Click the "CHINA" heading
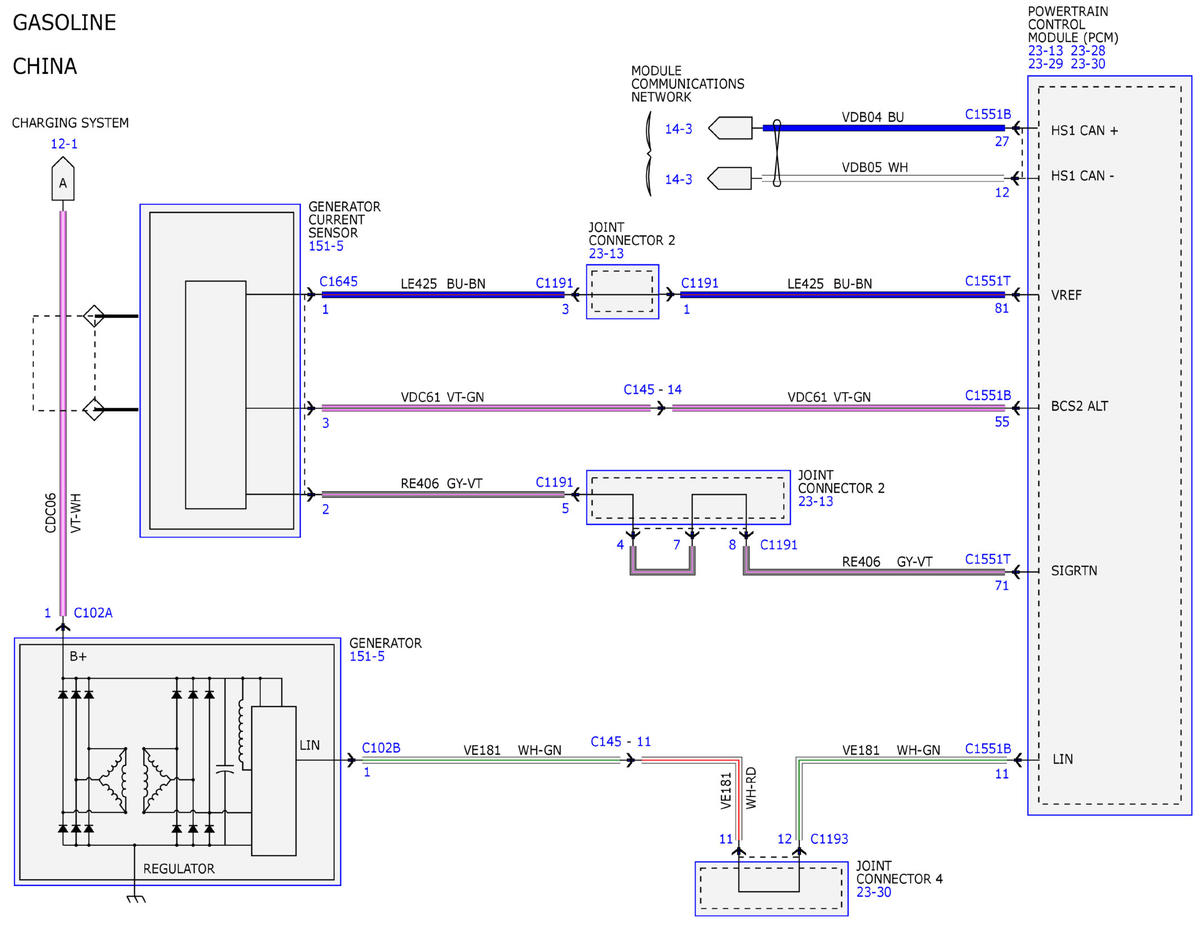The height and width of the screenshot is (927, 1200). [x=45, y=67]
